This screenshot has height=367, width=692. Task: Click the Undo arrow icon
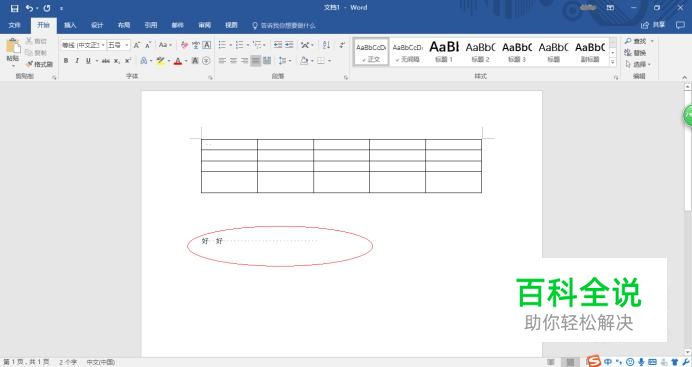(x=30, y=8)
